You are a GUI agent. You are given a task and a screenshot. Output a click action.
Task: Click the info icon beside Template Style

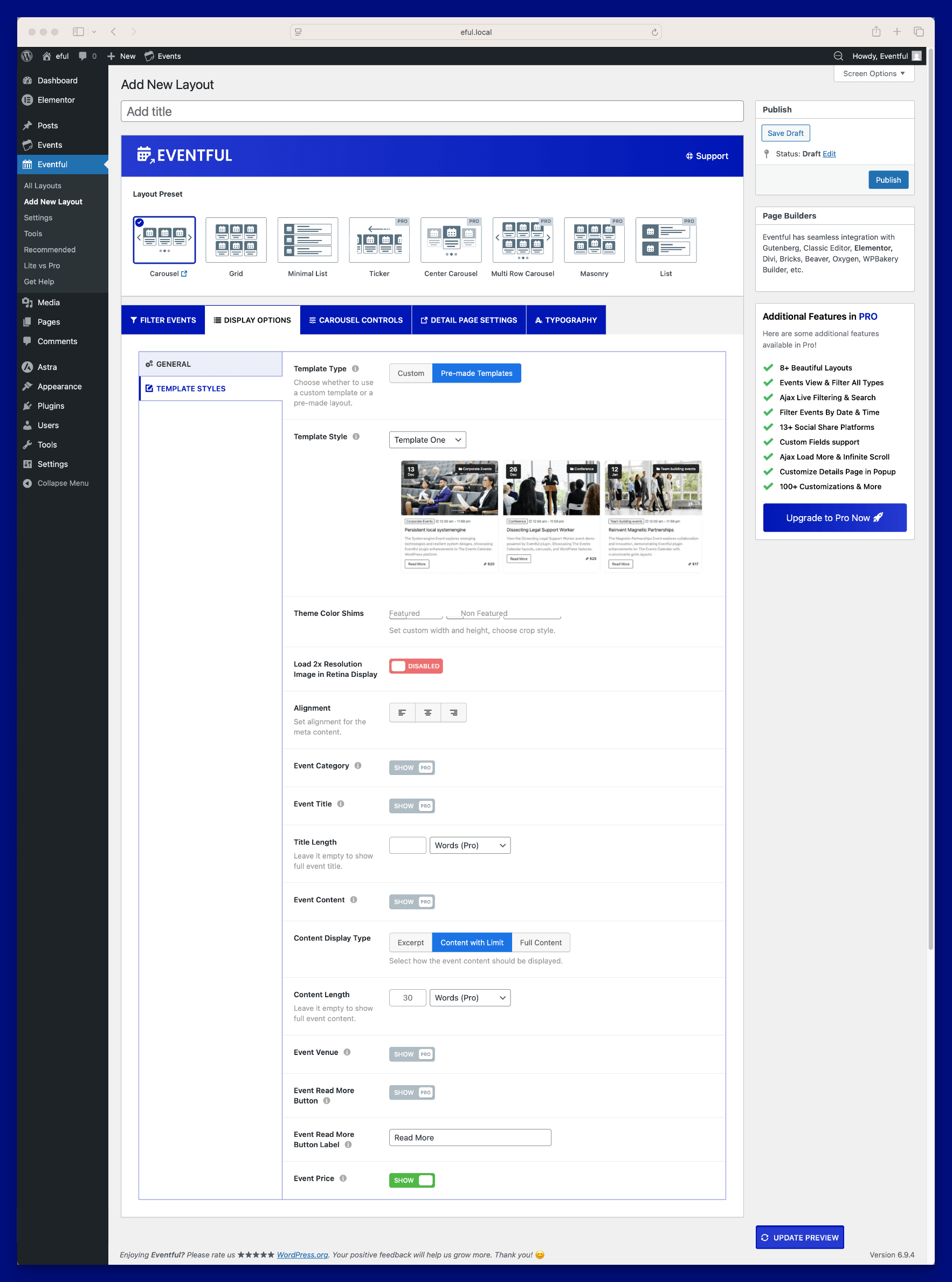pyautogui.click(x=356, y=436)
